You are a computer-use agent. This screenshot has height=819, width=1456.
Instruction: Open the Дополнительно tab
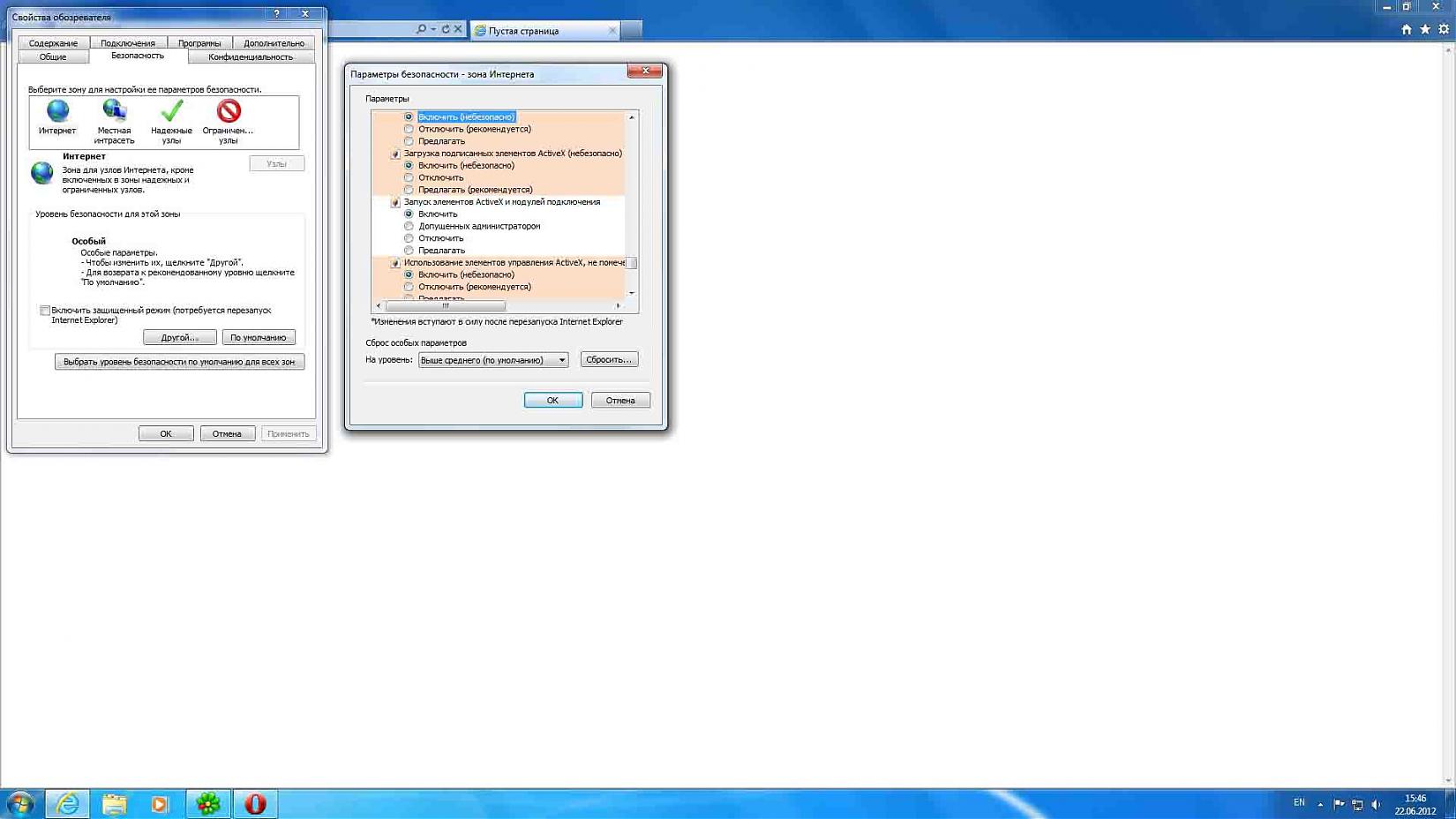tap(274, 42)
